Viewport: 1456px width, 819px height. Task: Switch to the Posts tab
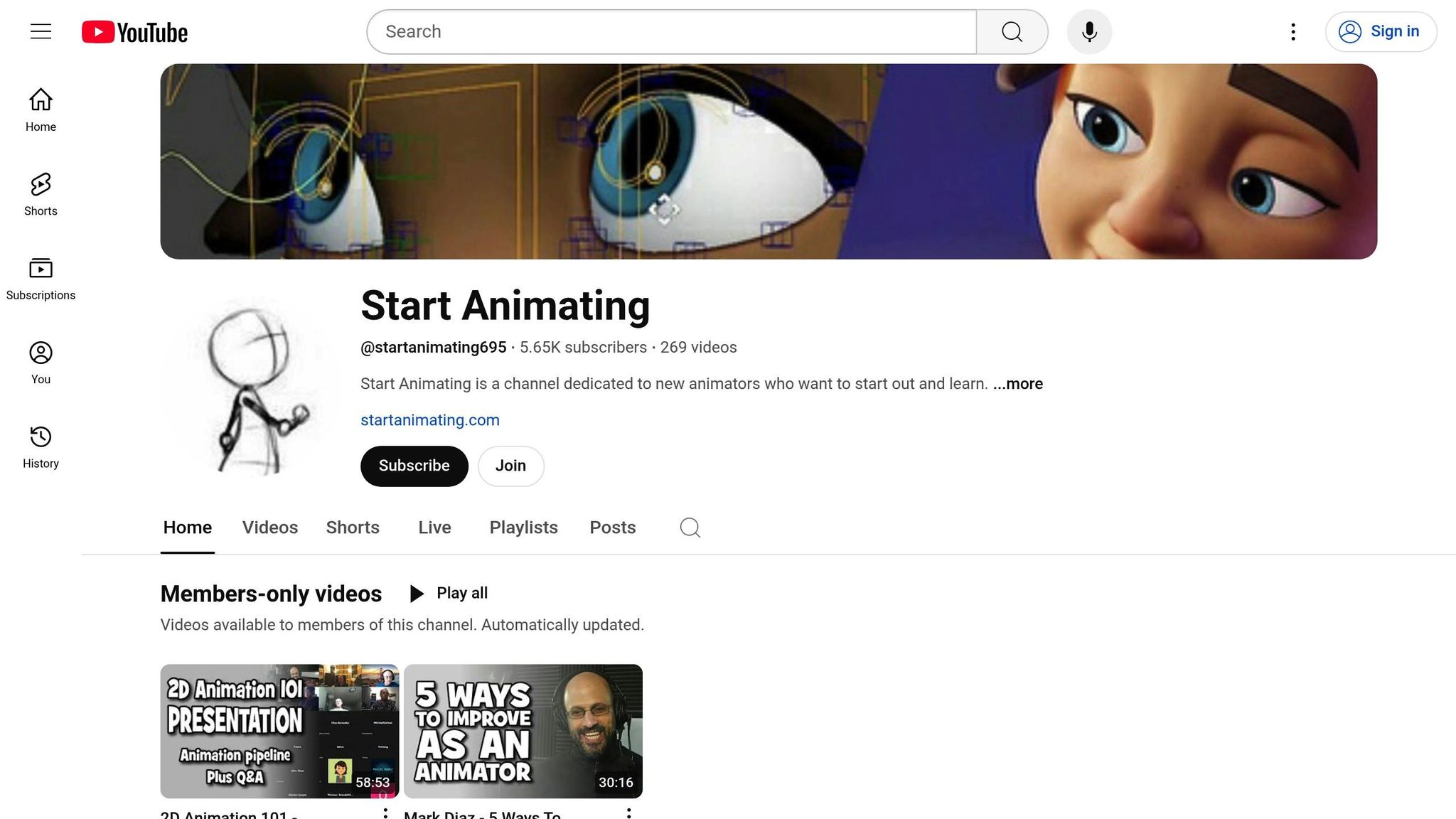612,528
